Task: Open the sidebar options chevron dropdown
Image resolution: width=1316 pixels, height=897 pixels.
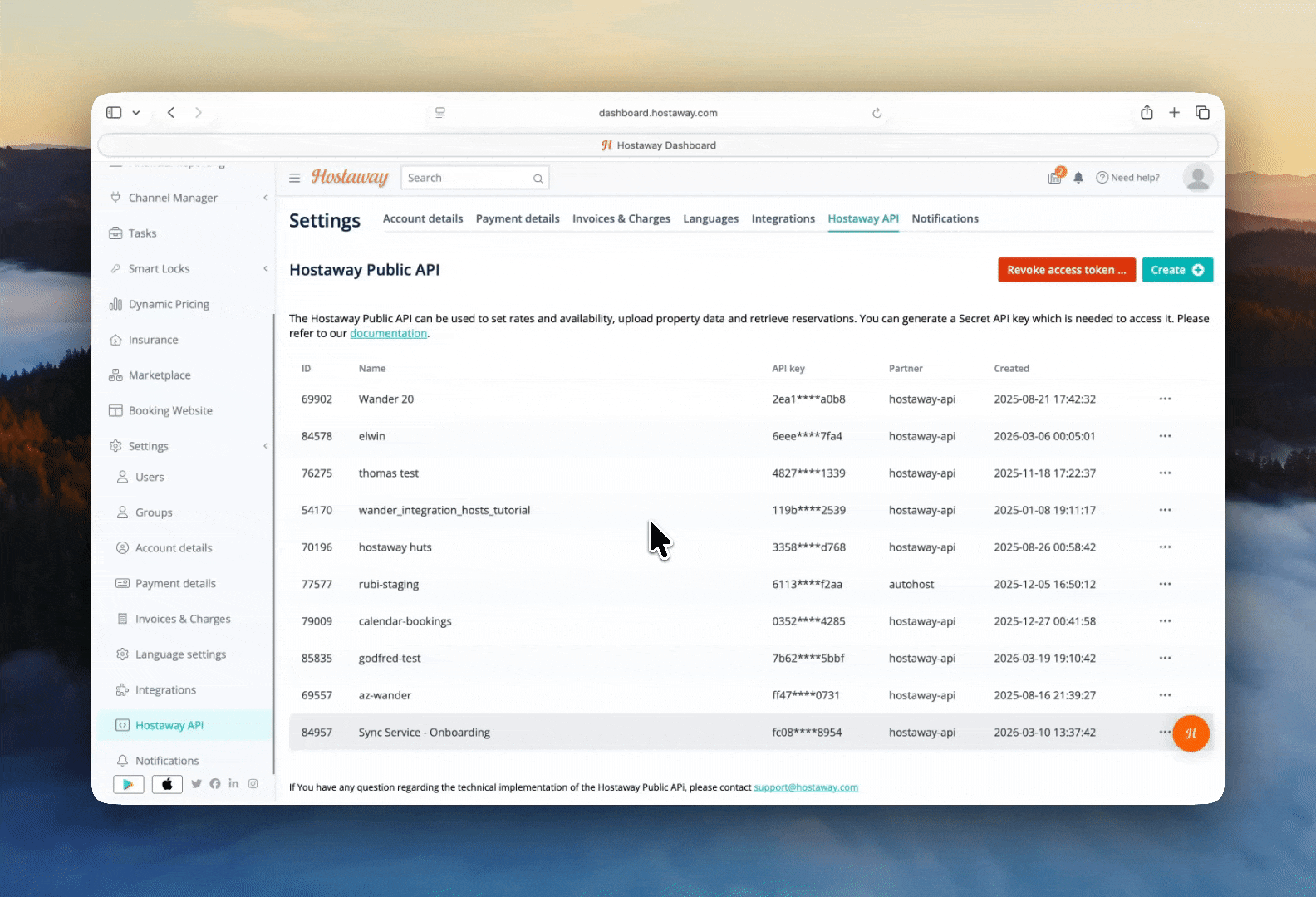Action: pyautogui.click(x=136, y=113)
